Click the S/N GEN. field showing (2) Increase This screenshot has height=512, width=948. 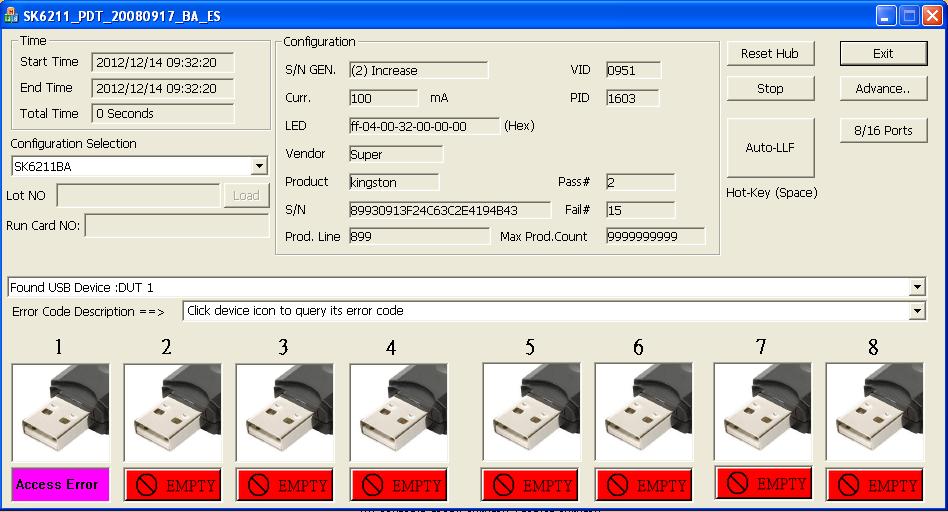coord(418,70)
